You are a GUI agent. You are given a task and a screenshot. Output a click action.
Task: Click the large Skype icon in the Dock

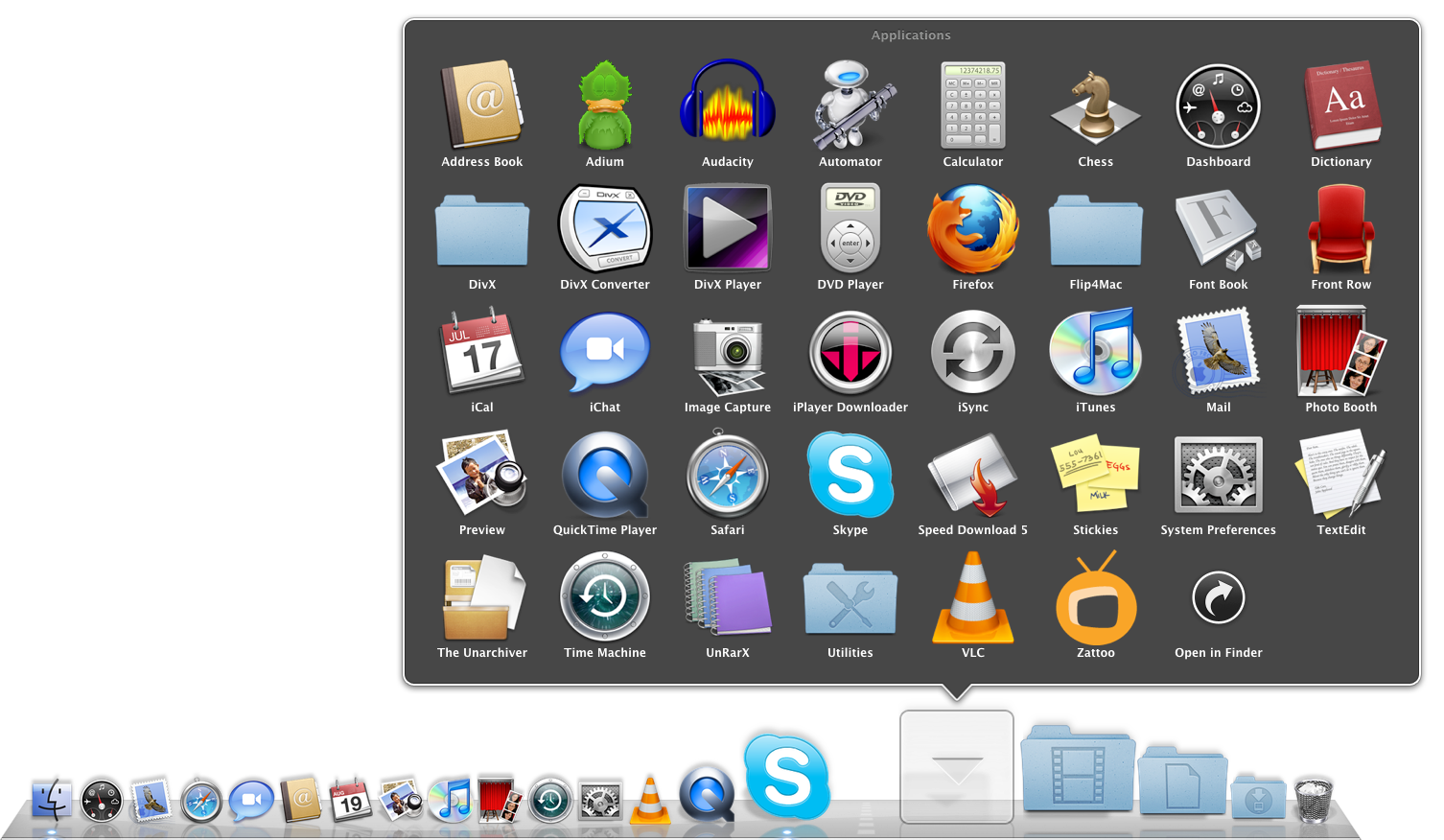pos(787,777)
